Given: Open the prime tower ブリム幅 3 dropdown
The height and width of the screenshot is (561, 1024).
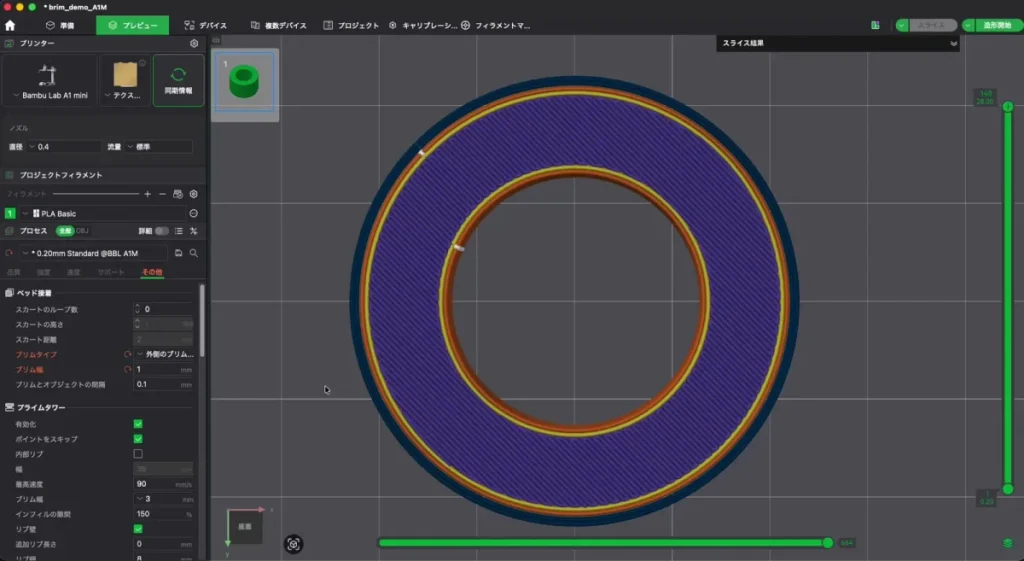Looking at the screenshot, I should pyautogui.click(x=165, y=499).
